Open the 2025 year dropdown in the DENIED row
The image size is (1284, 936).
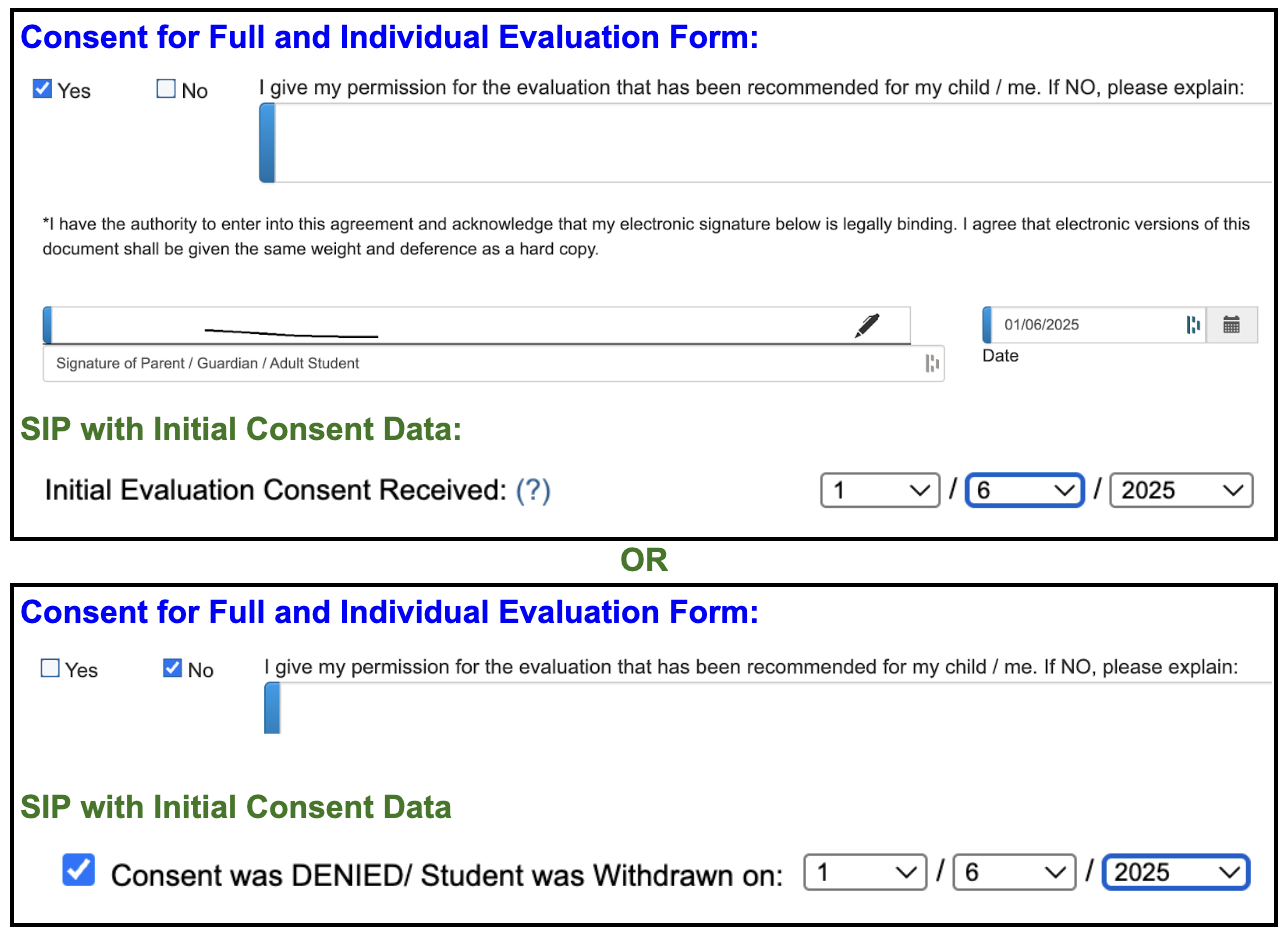point(1175,871)
